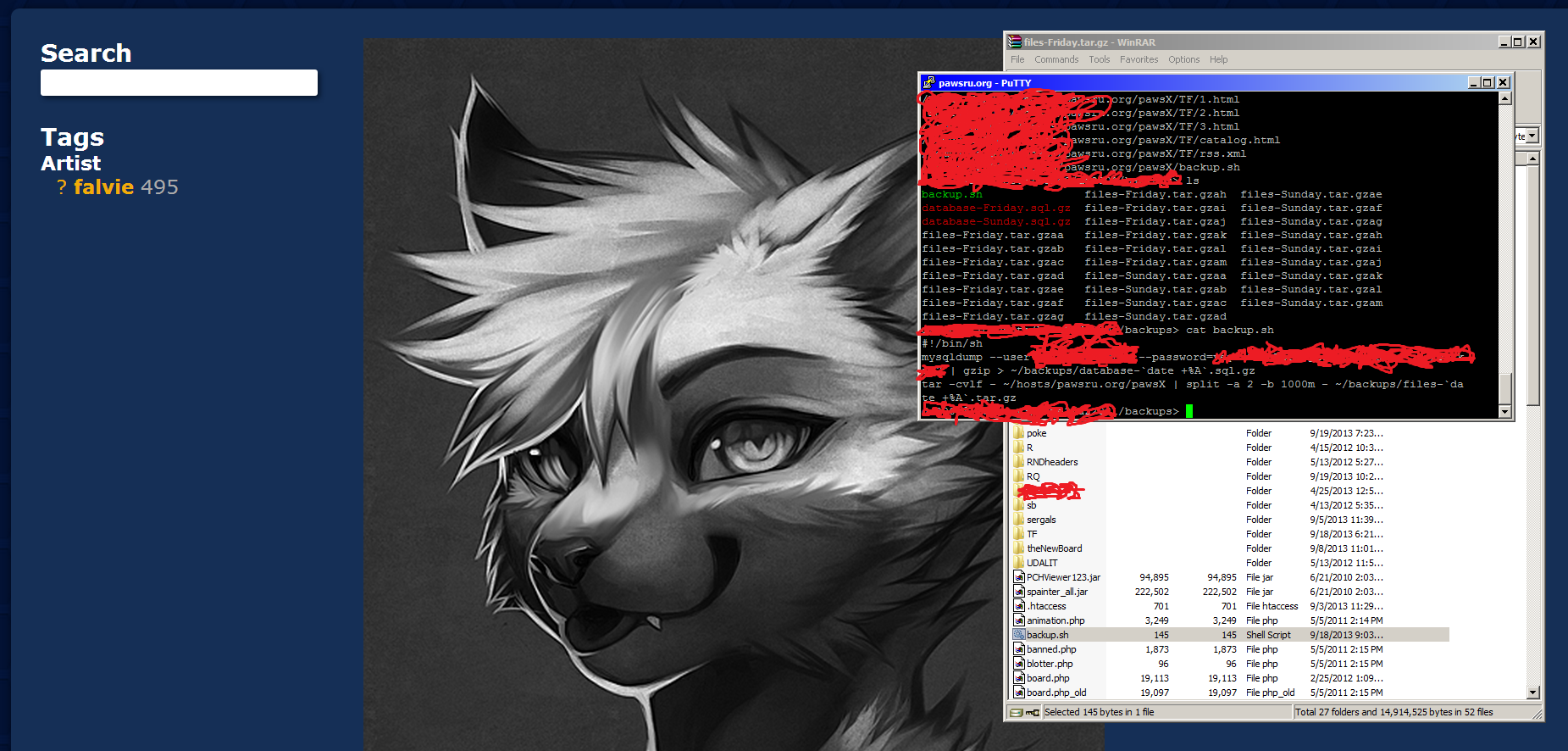The height and width of the screenshot is (751, 1568).
Task: Click the PuTTY scrollbar down arrow
Action: [x=1505, y=412]
